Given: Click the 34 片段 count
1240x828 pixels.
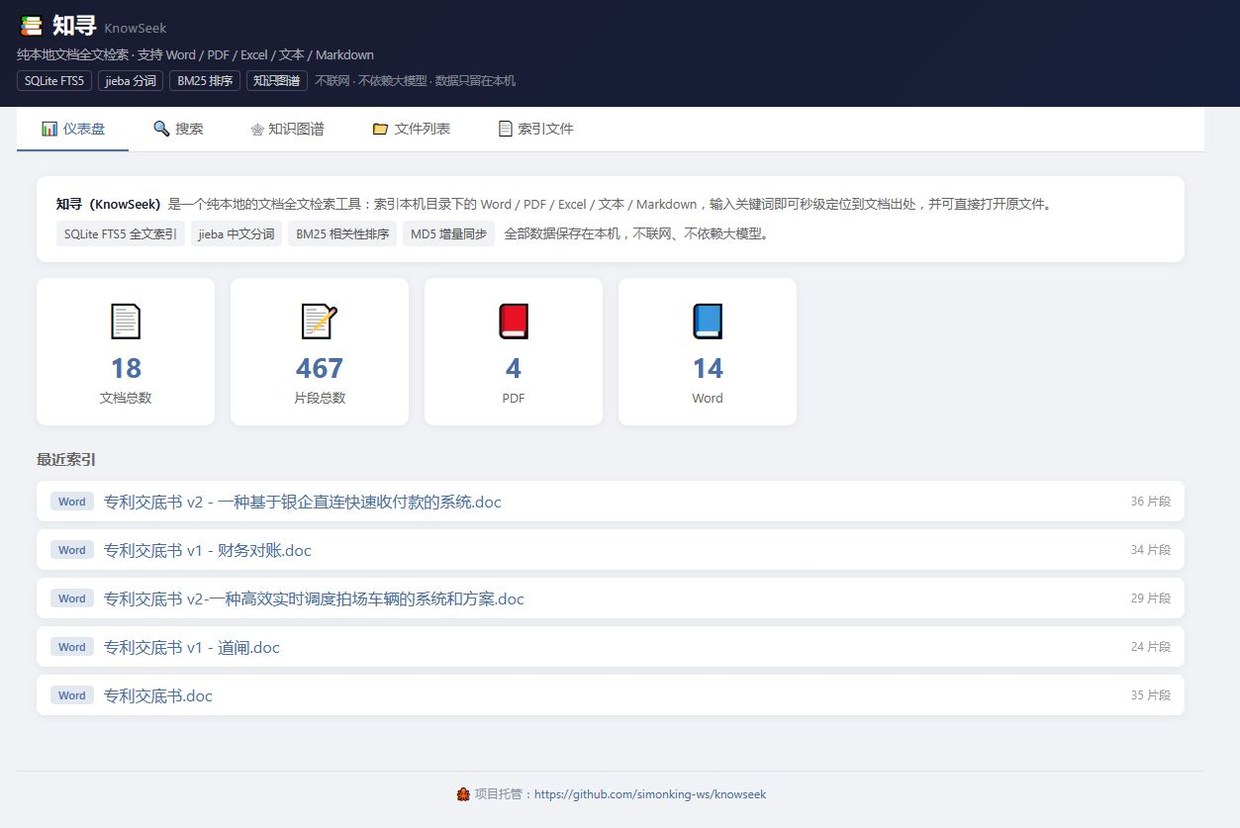Looking at the screenshot, I should [1151, 550].
